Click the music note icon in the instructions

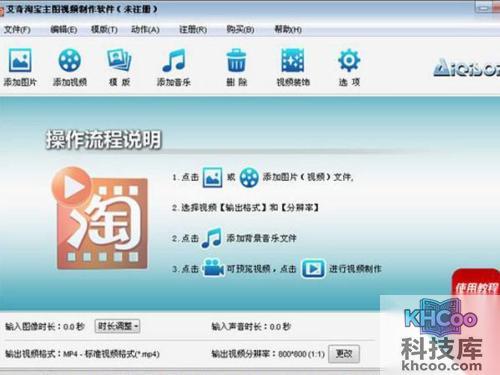[x=212, y=238]
